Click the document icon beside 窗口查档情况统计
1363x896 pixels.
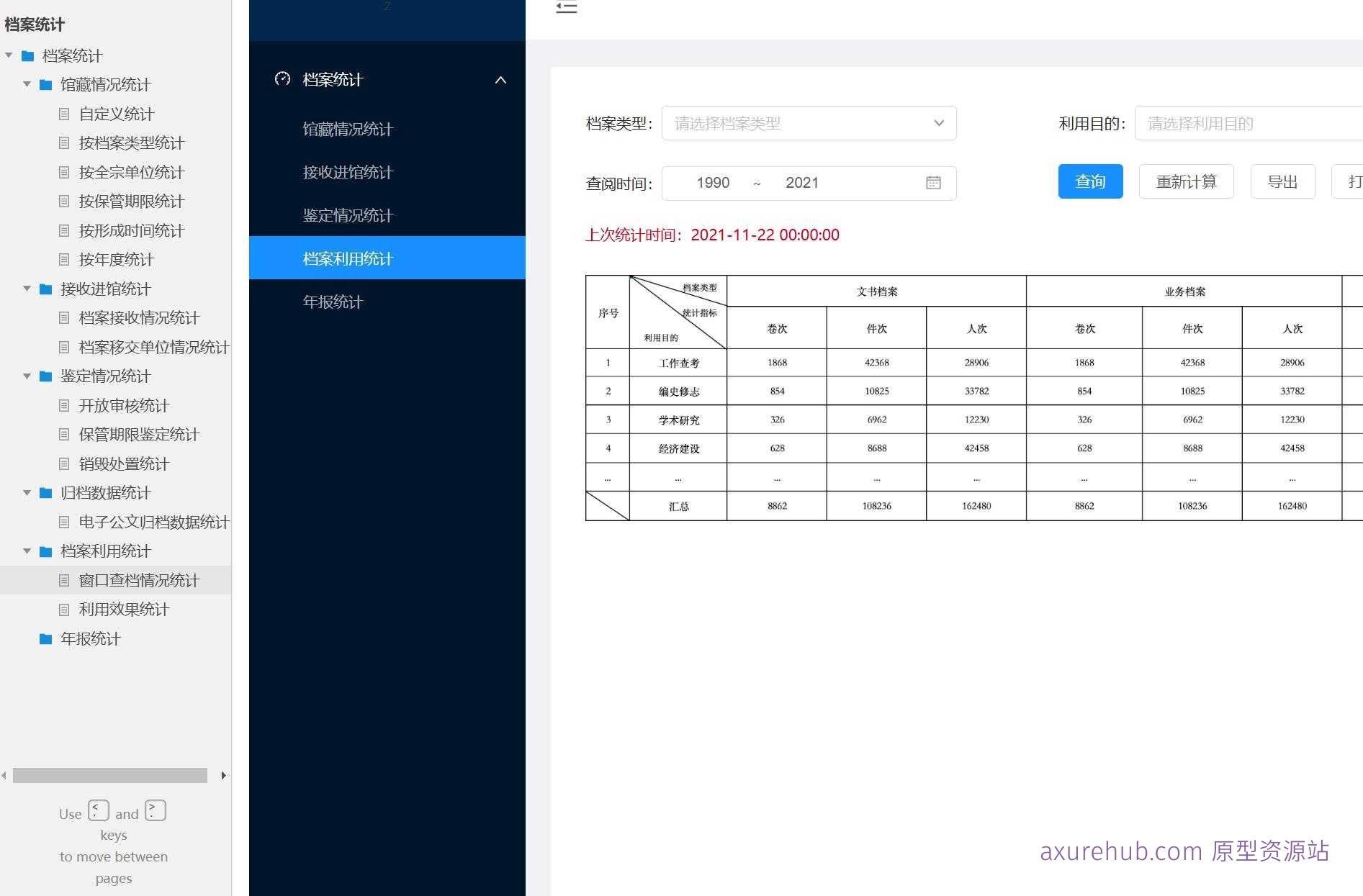click(x=64, y=580)
